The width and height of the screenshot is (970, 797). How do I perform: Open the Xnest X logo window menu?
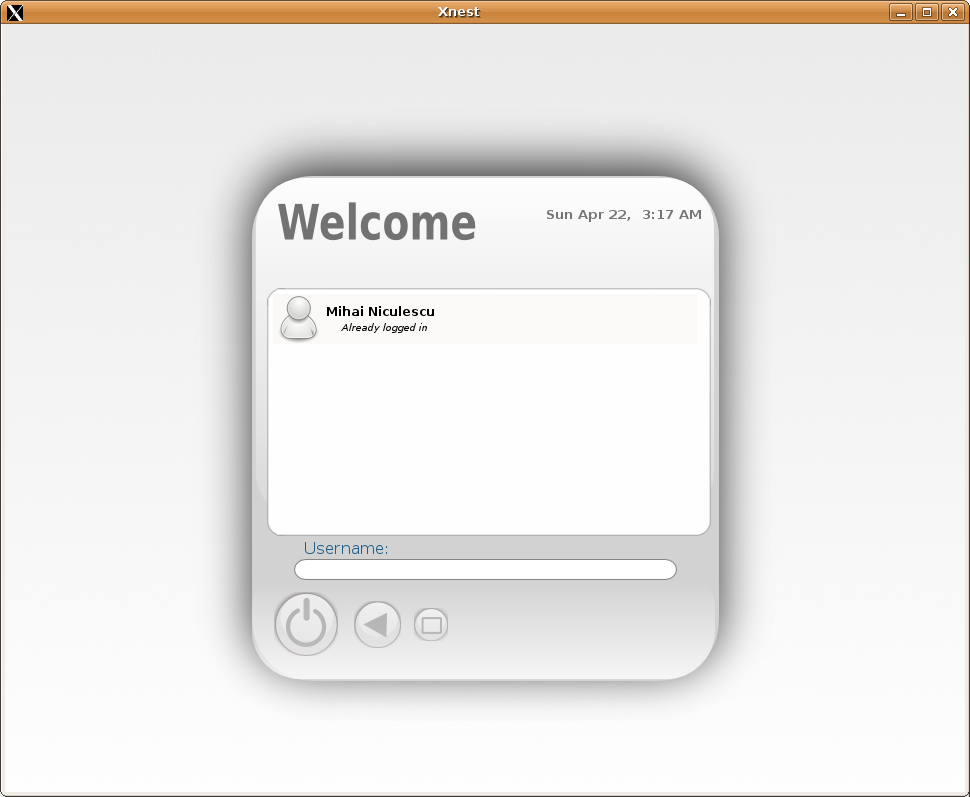point(14,12)
